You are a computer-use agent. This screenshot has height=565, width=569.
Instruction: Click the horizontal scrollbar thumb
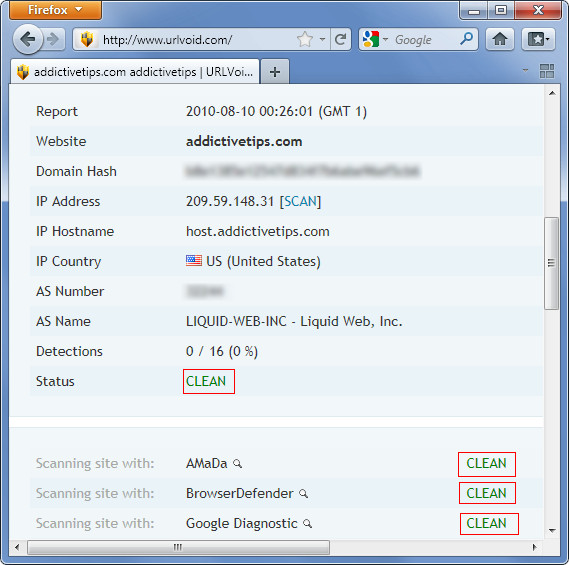[179, 547]
